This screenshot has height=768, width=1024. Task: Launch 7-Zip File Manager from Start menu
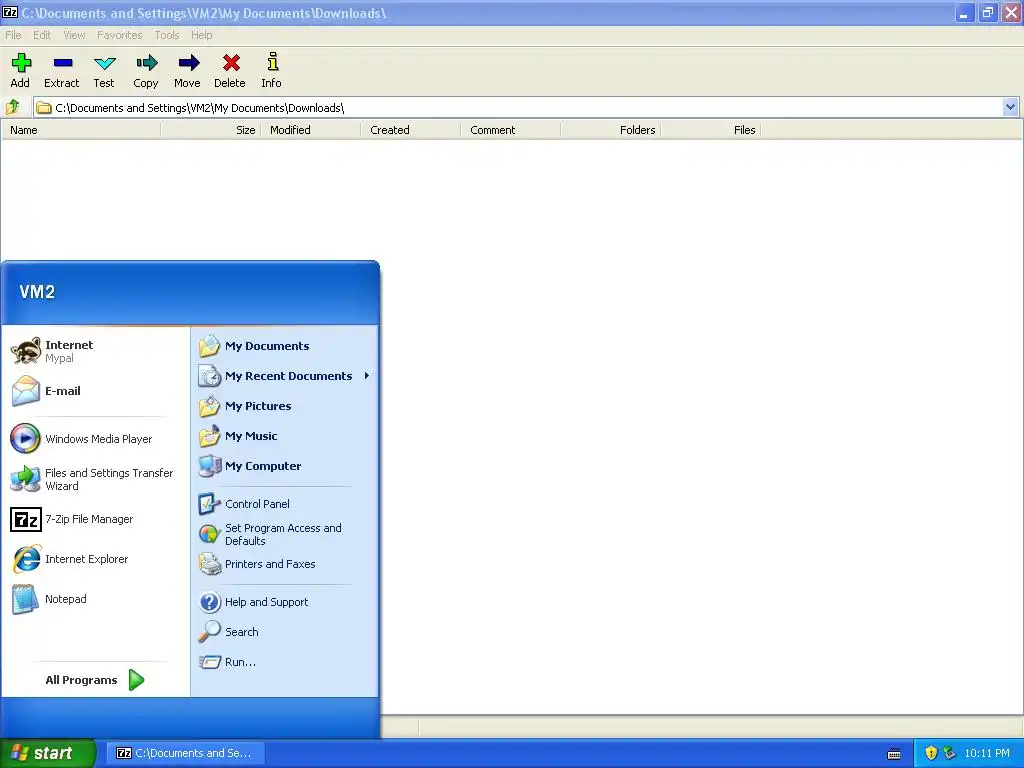(x=72, y=519)
